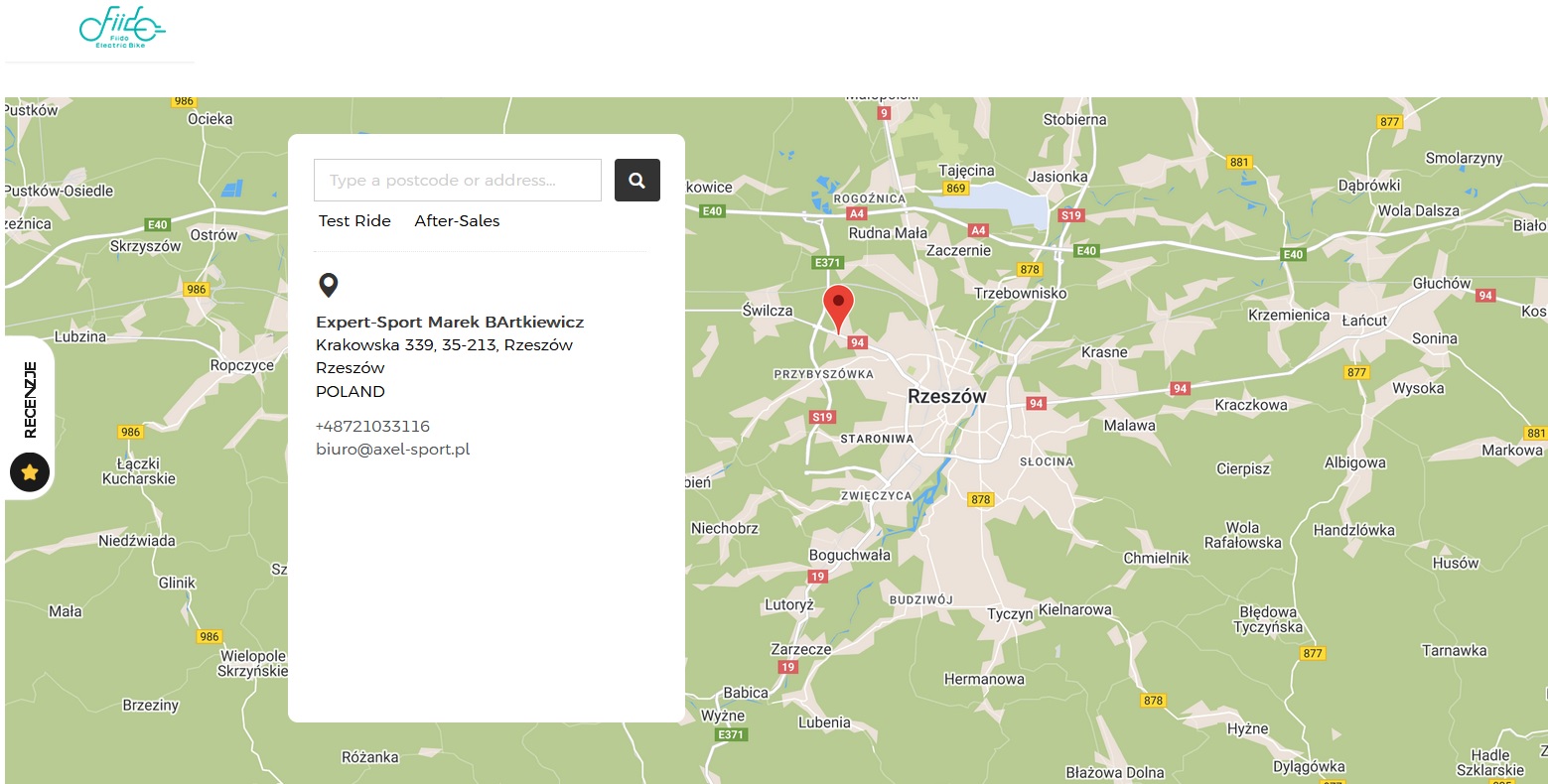This screenshot has width=1548, height=784.
Task: Click the Rzeszów city label on the map
Action: (946, 397)
